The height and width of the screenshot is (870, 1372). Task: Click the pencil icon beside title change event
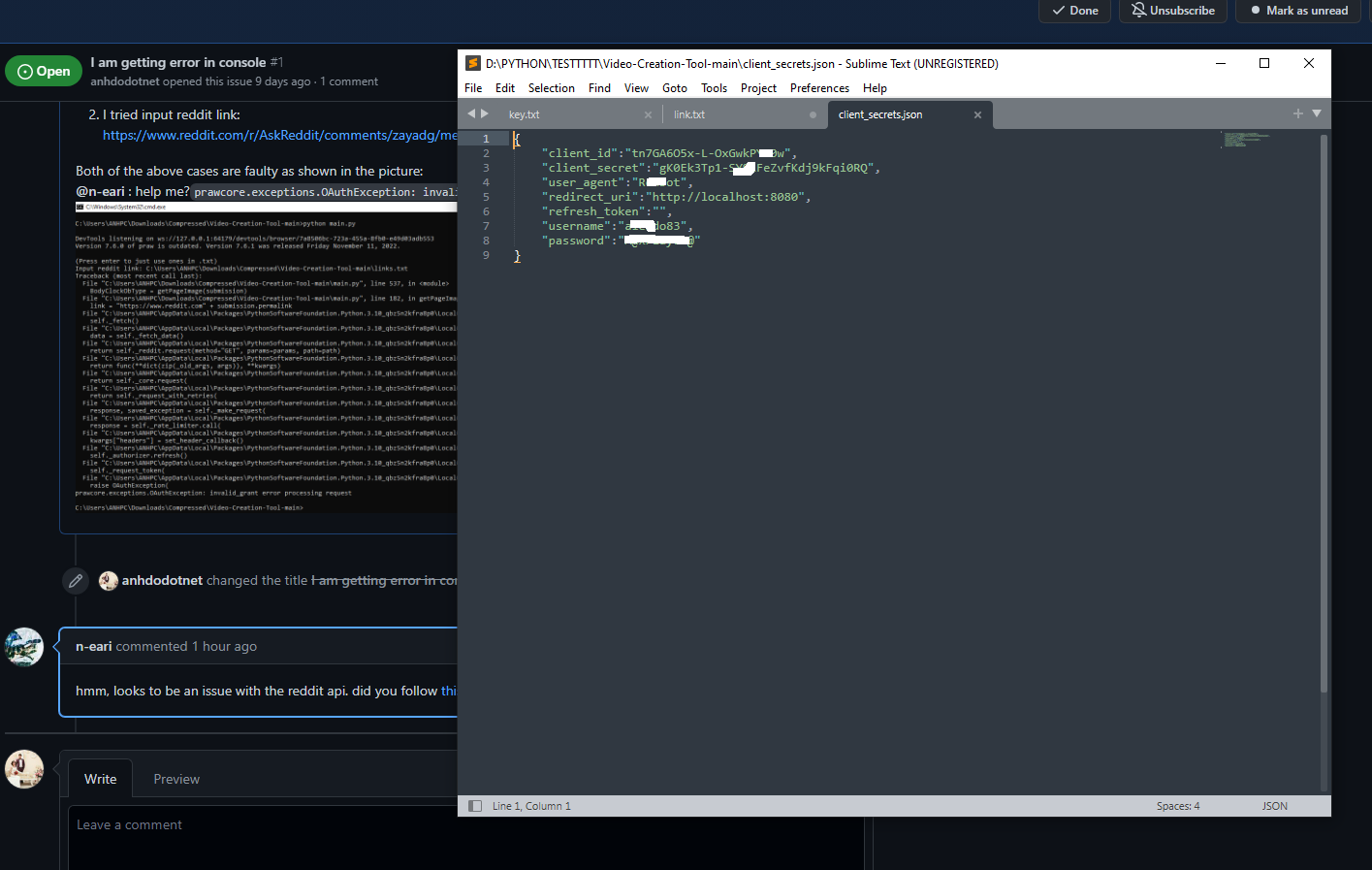coord(76,581)
